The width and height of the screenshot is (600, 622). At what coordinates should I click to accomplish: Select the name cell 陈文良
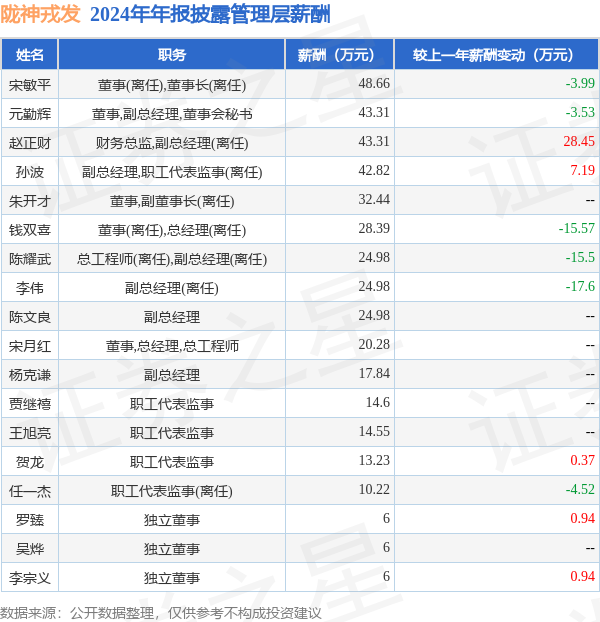(30, 317)
